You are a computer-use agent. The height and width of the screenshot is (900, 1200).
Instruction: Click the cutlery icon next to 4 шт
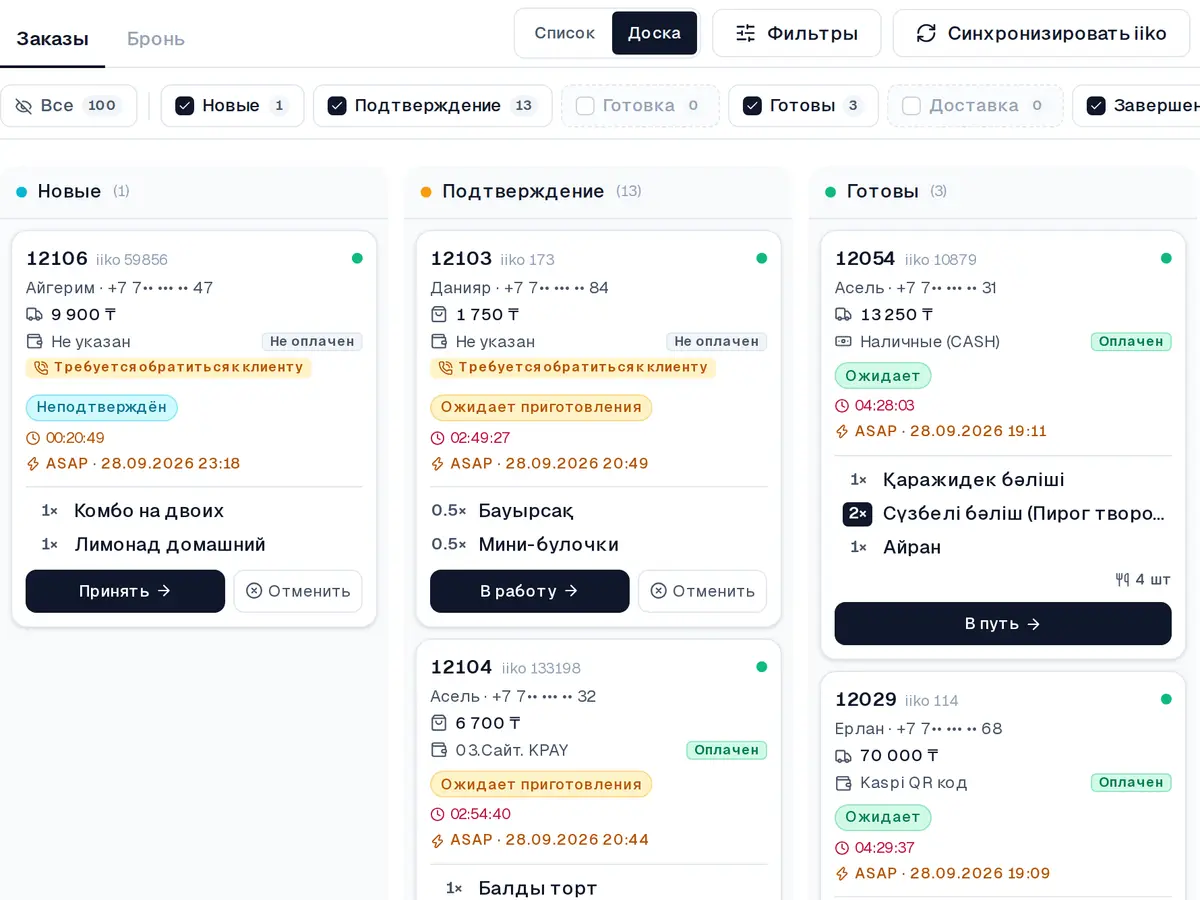(x=1122, y=579)
